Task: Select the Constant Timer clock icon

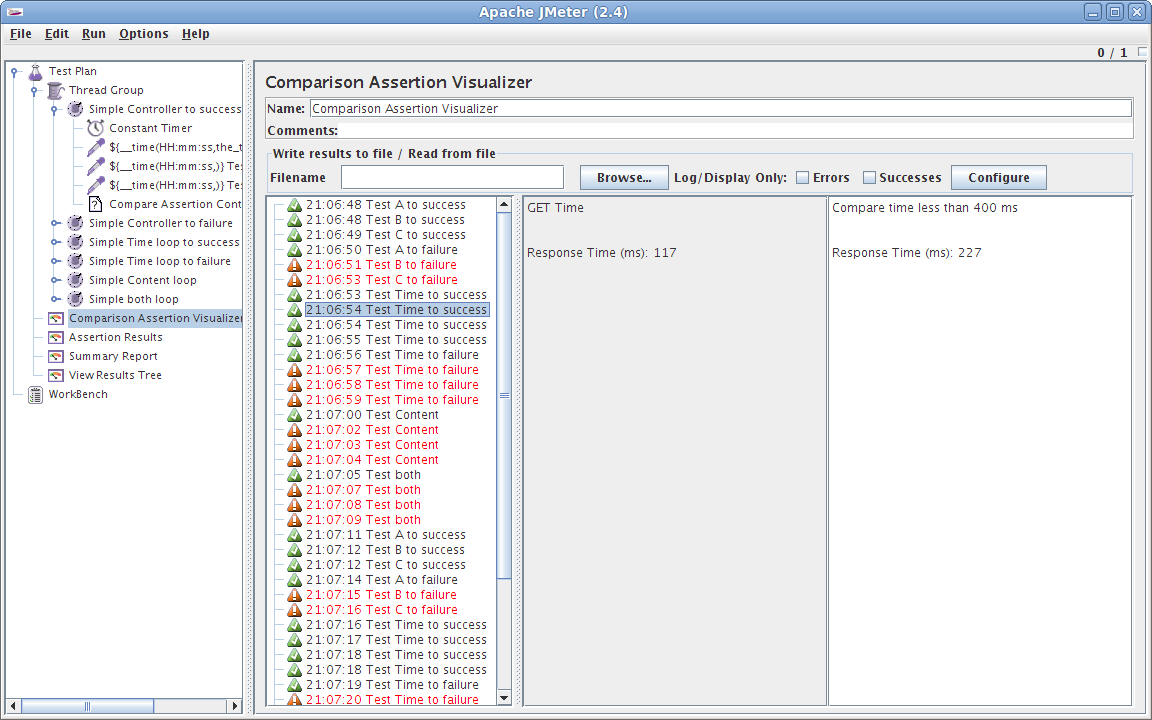Action: (x=96, y=128)
